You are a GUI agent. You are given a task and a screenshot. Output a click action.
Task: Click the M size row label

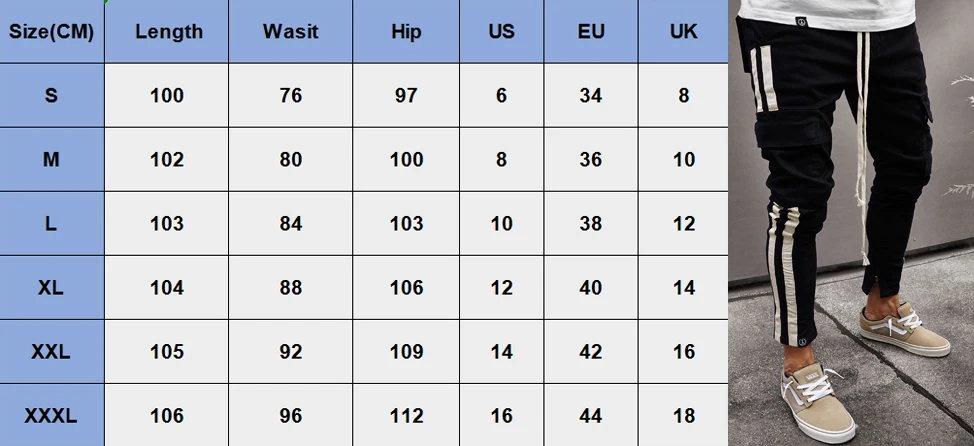52,160
